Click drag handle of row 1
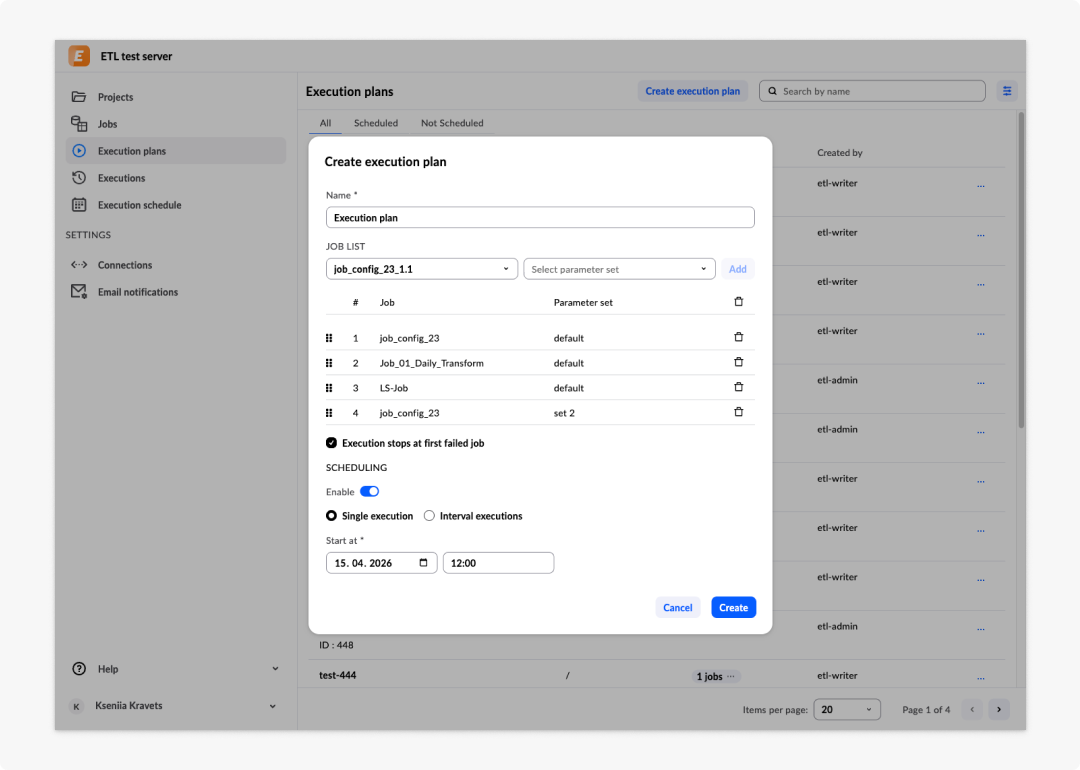The width and height of the screenshot is (1080, 770). (x=329, y=338)
